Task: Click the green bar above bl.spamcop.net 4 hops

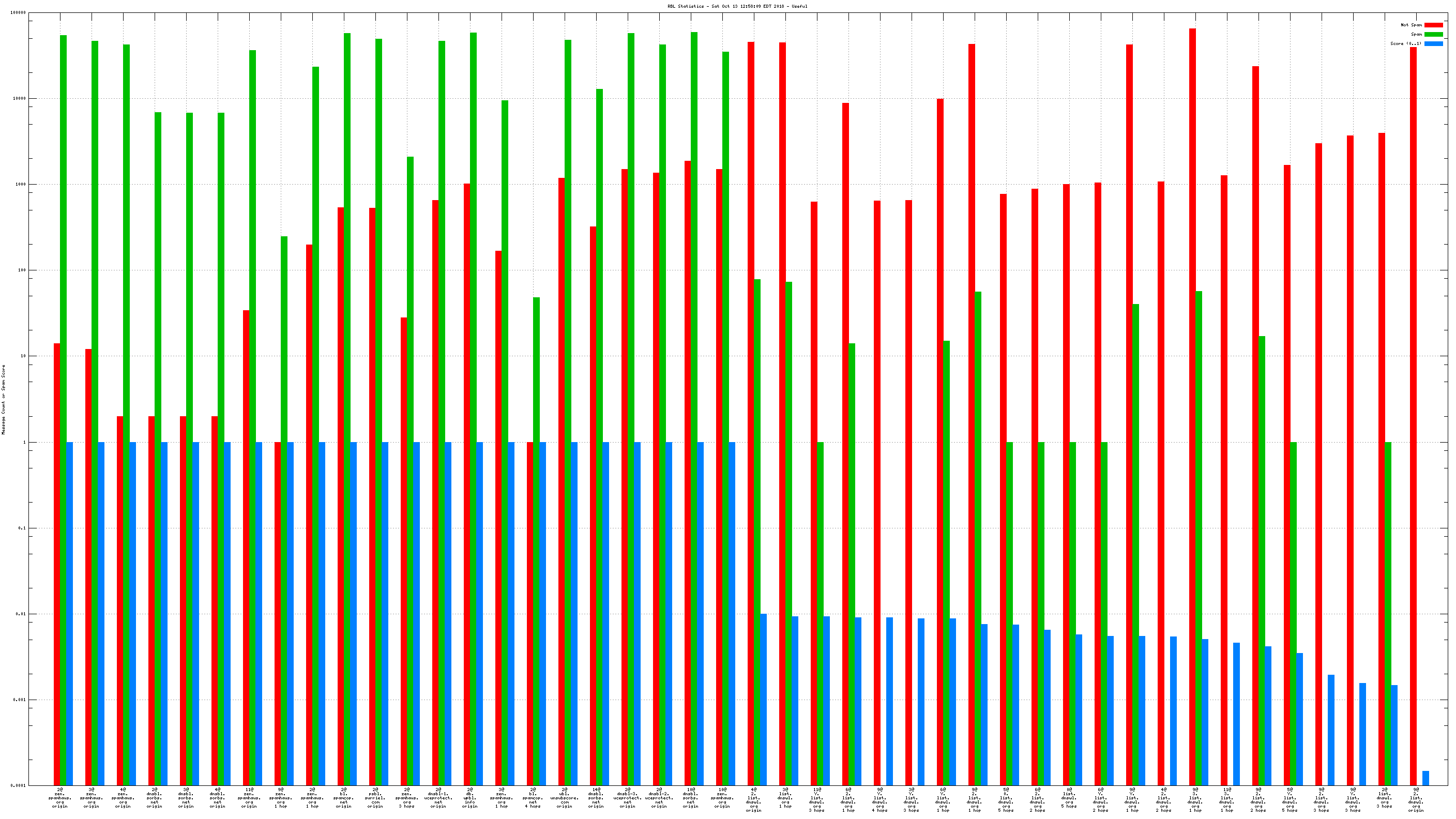Action: (536, 368)
